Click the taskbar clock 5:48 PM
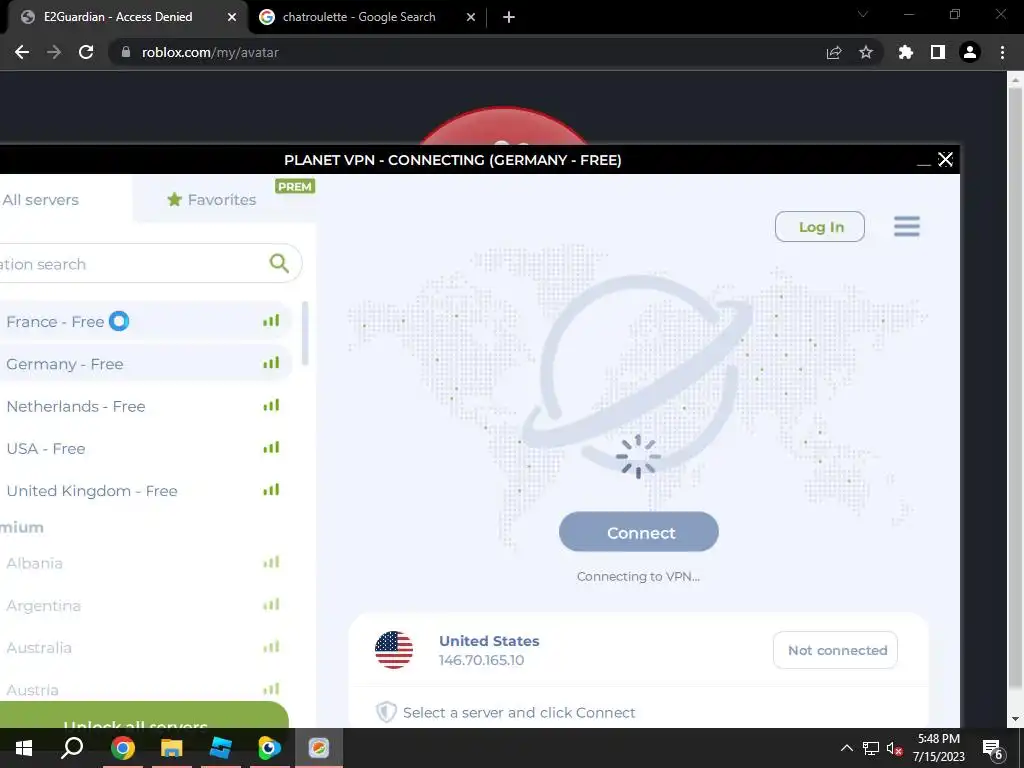The width and height of the screenshot is (1024, 768). point(938,739)
